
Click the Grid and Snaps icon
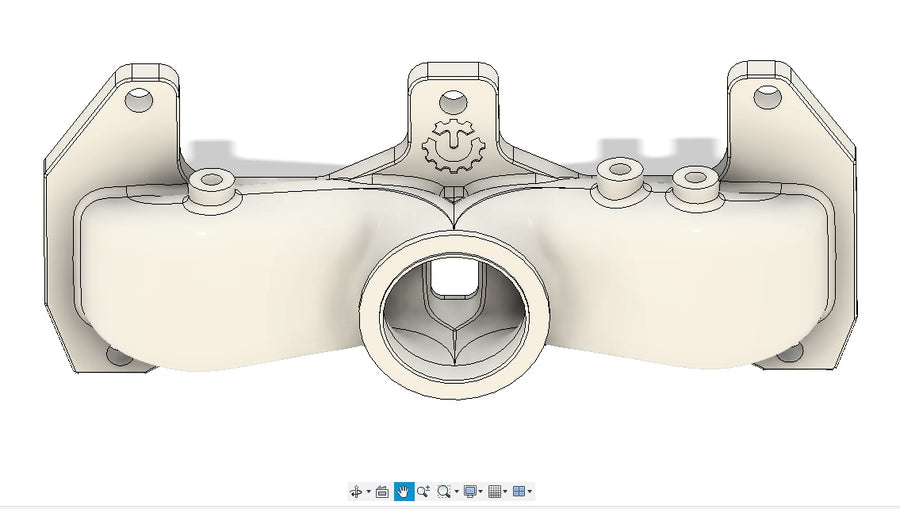point(494,491)
